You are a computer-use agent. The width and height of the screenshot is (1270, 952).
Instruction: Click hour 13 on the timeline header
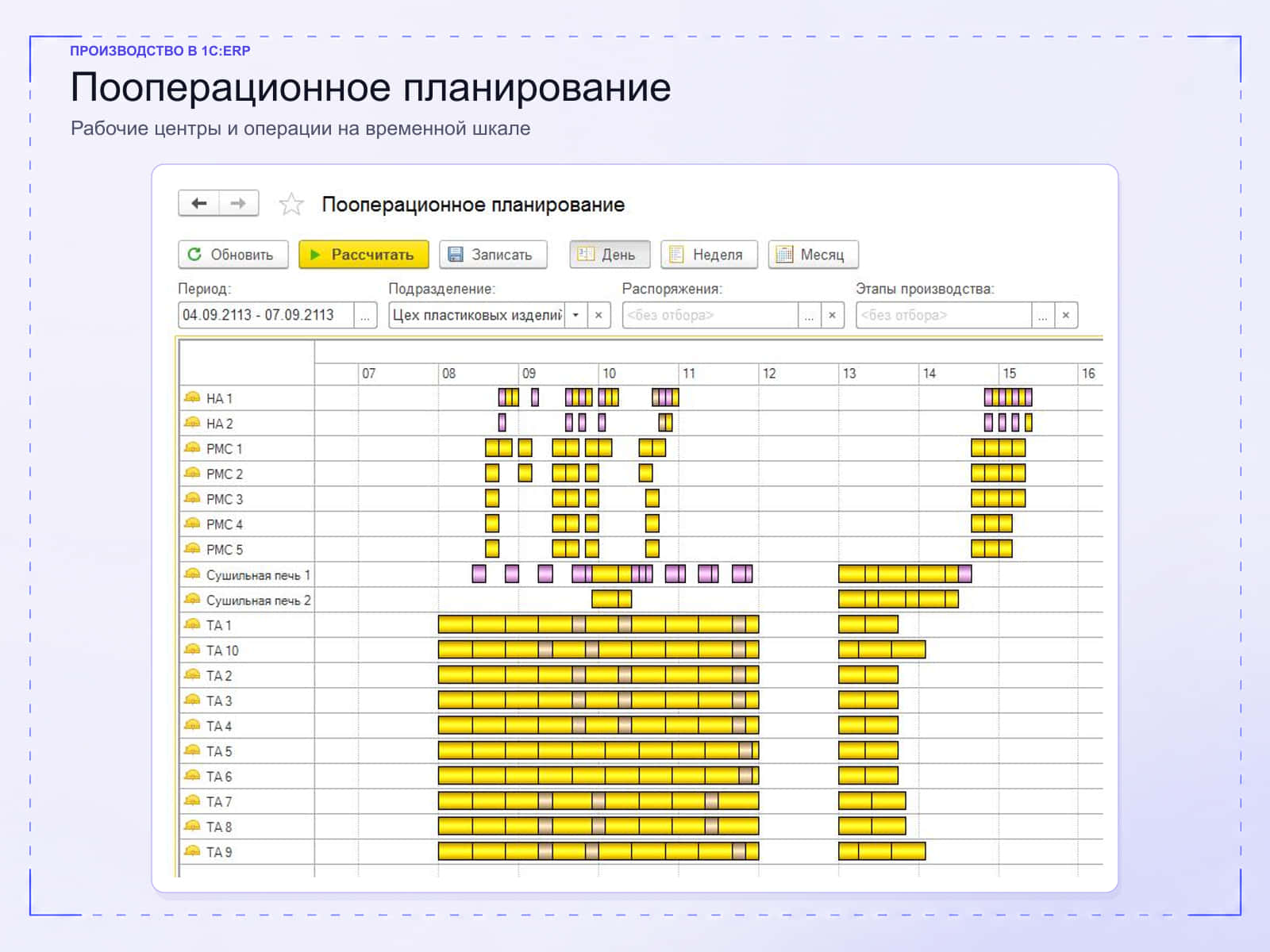pyautogui.click(x=849, y=373)
